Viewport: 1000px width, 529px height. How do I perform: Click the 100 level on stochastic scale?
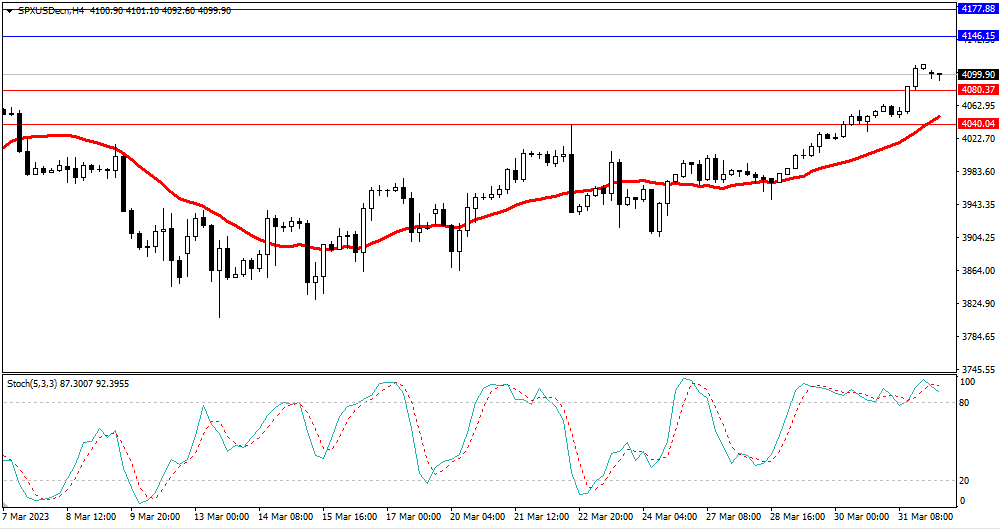(967, 382)
